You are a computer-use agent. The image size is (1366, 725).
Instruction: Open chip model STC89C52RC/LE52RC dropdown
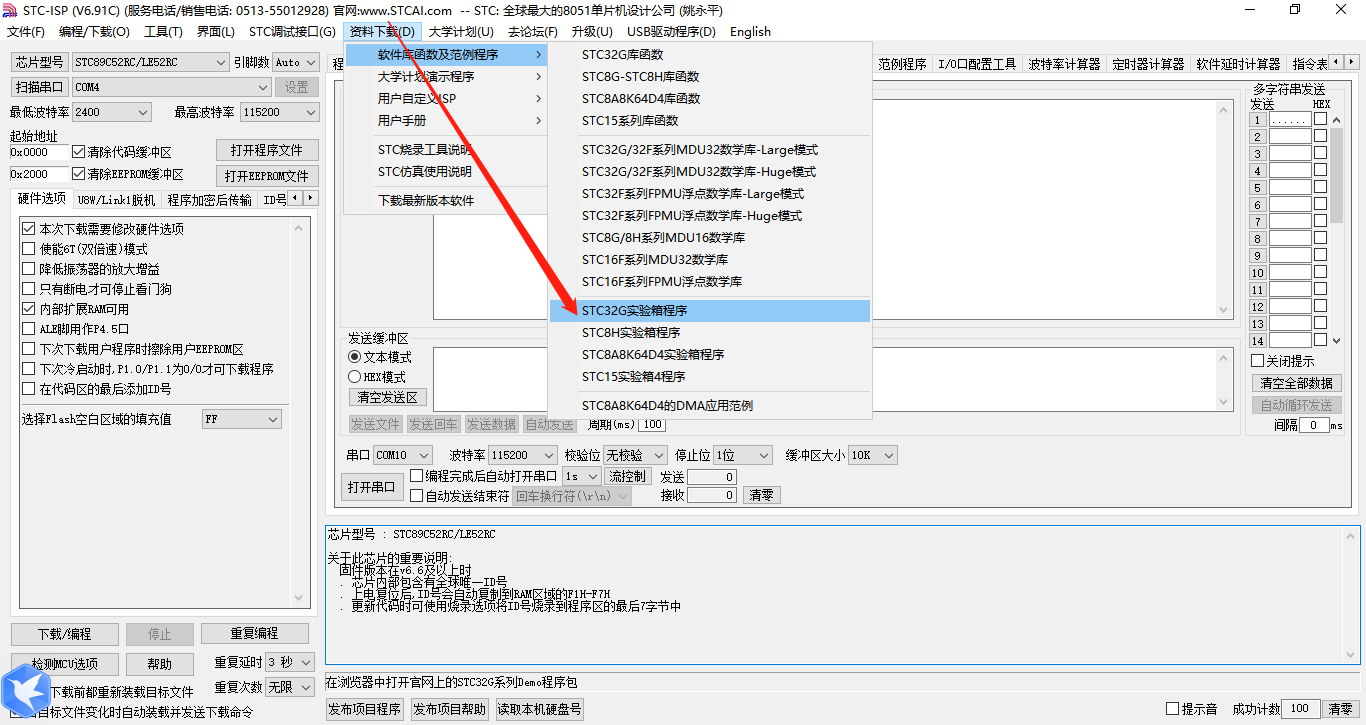tap(150, 62)
